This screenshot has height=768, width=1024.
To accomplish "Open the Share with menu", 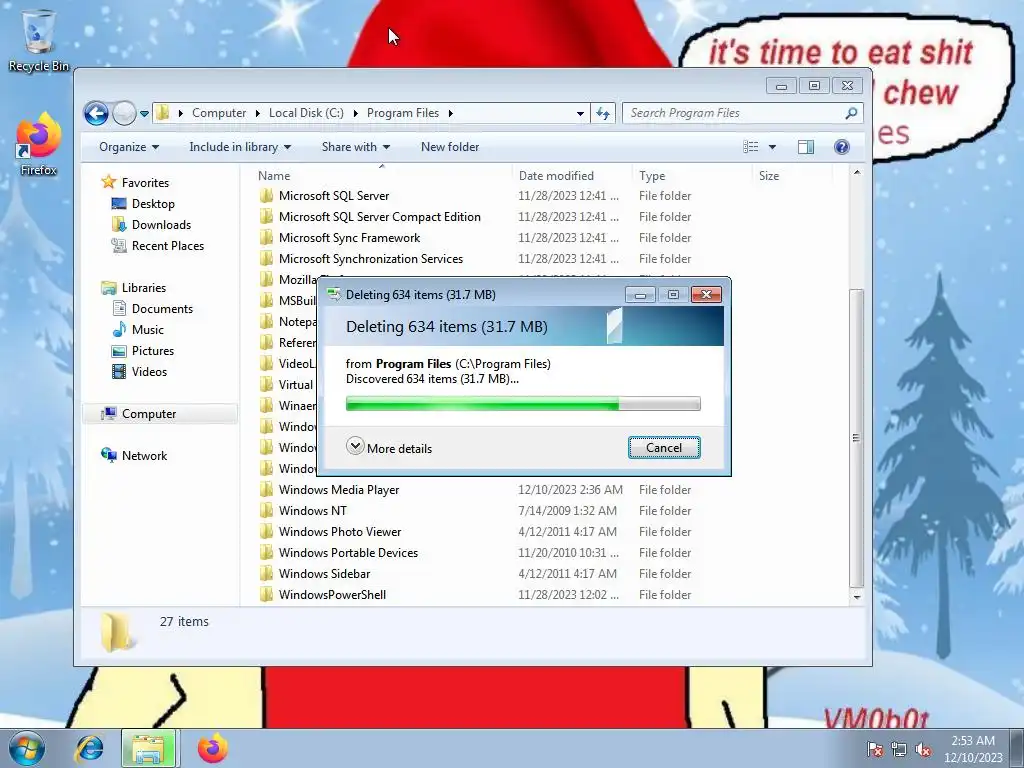I will coord(355,147).
